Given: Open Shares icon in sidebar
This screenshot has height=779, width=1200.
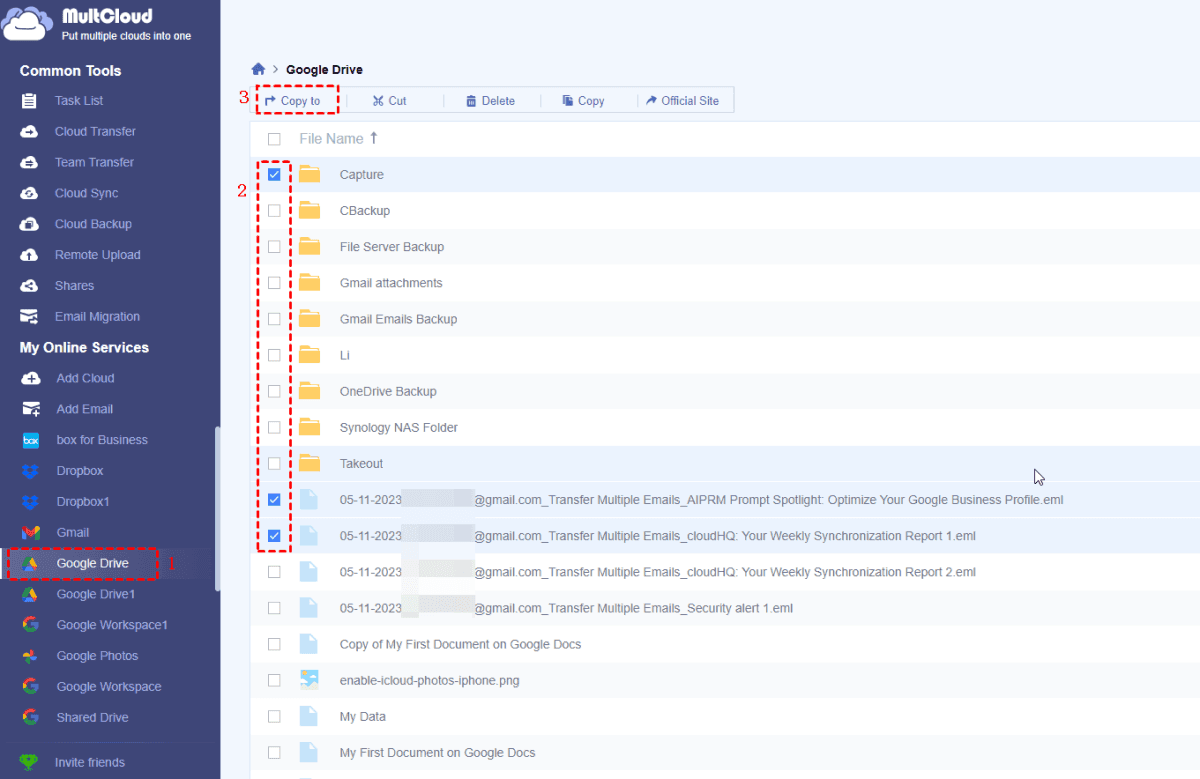Looking at the screenshot, I should pos(30,286).
